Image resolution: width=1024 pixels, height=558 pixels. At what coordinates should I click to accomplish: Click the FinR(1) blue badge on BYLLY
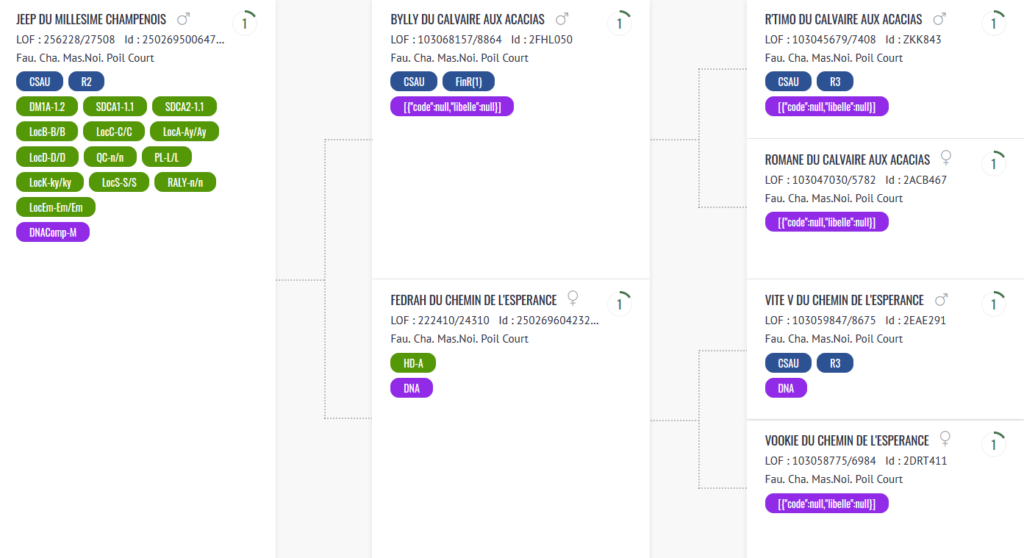(x=468, y=82)
